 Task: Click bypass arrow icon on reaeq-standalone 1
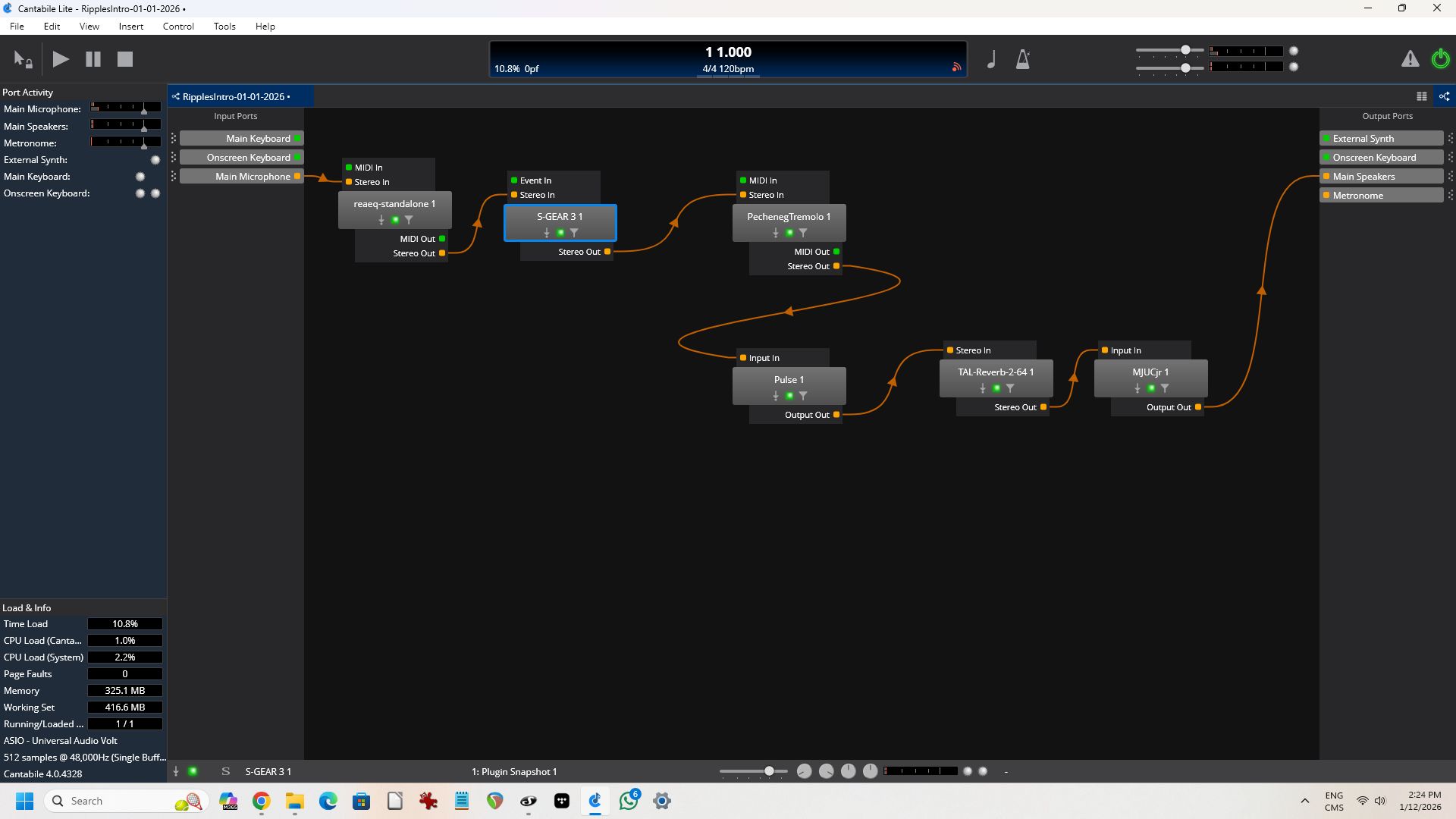click(x=381, y=220)
